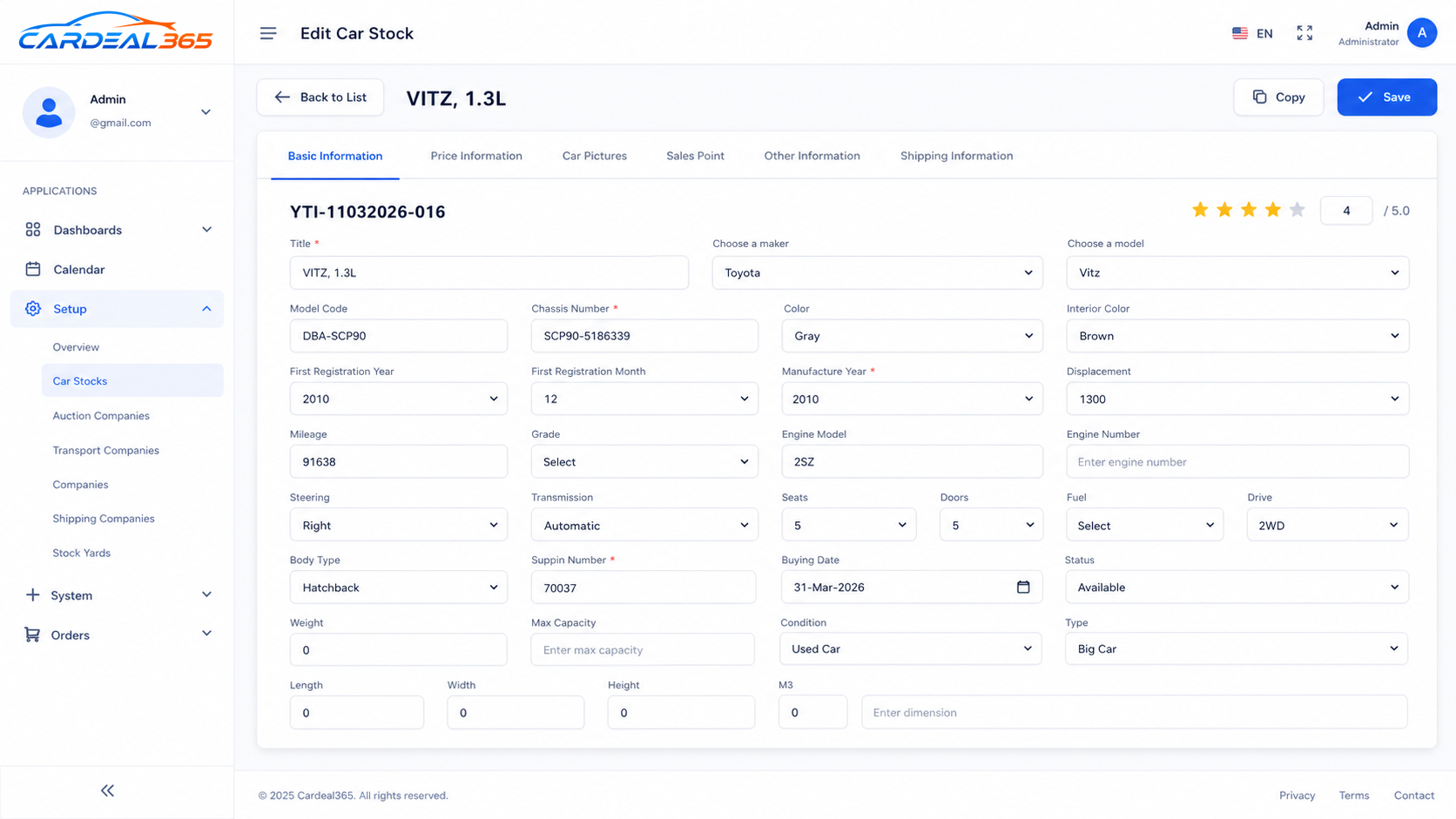The height and width of the screenshot is (819, 1456).
Task: Open the Terms footer link
Action: [1354, 796]
